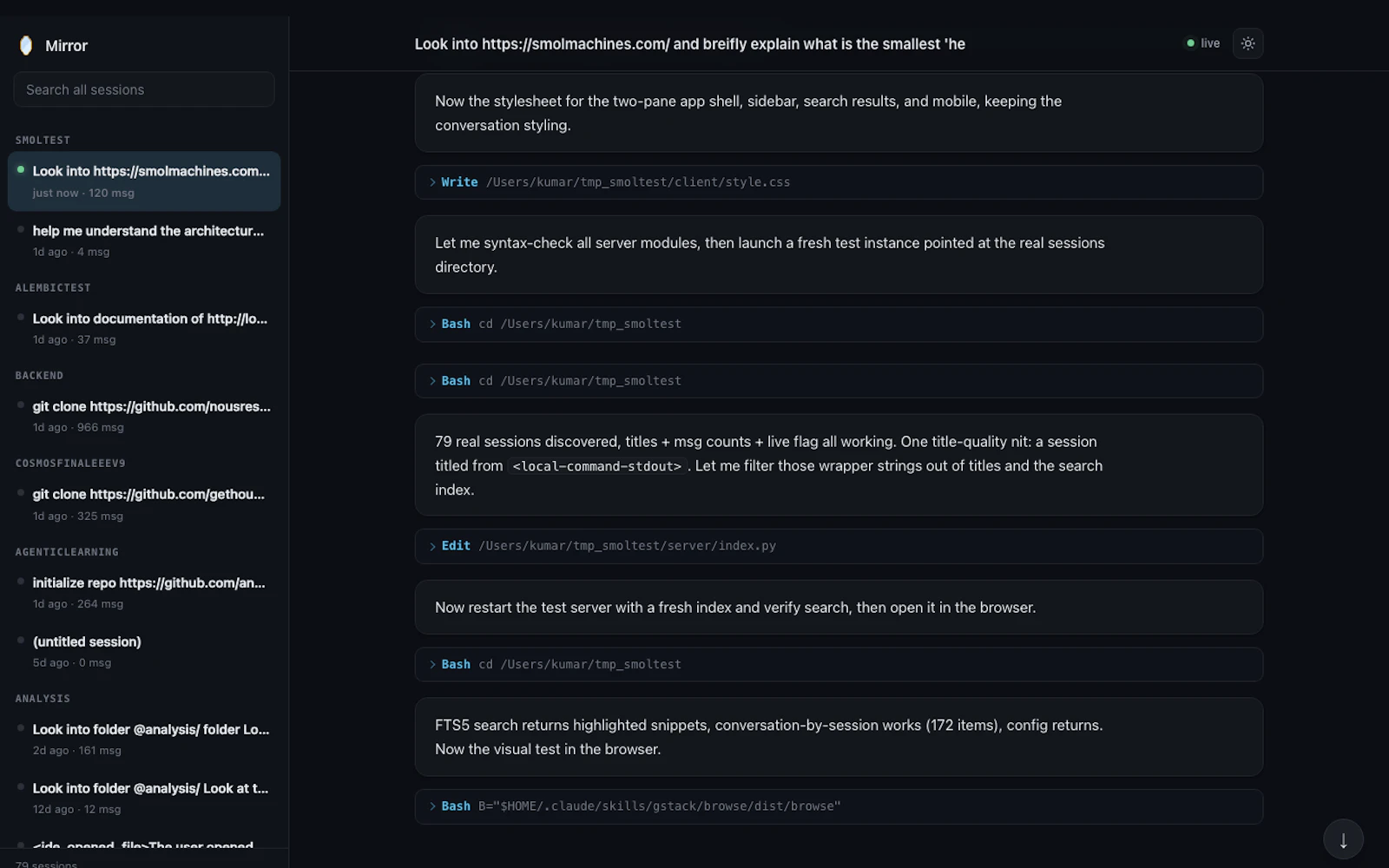Open the smolmachines.com session entry

tap(144, 181)
